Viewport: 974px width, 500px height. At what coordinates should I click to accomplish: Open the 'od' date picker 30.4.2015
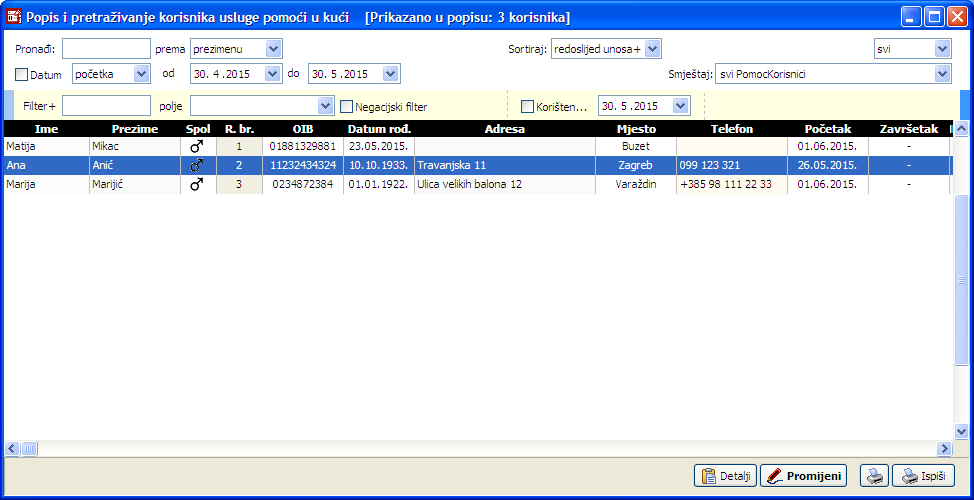coord(273,74)
